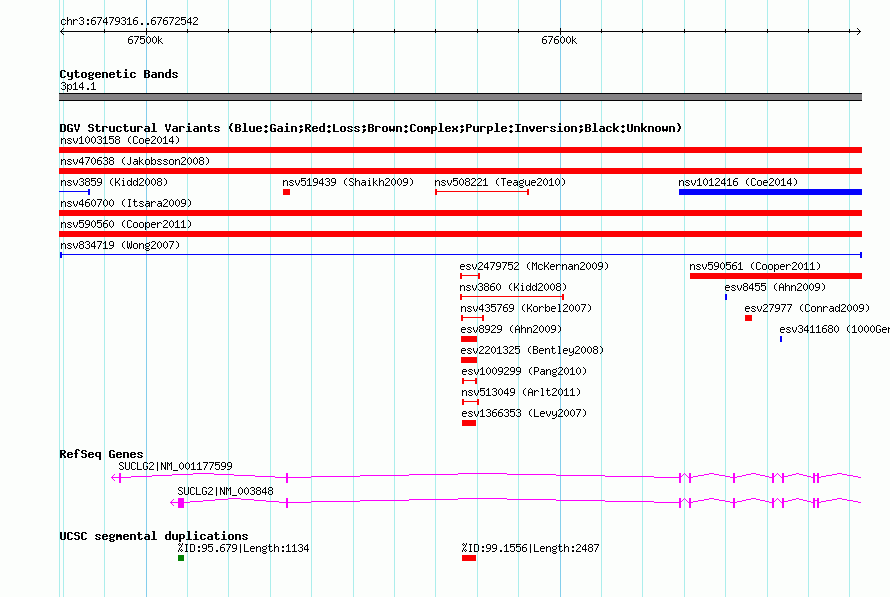Open the esv2201325 (Bentley2008) label
890x597 pixels.
(x=532, y=350)
